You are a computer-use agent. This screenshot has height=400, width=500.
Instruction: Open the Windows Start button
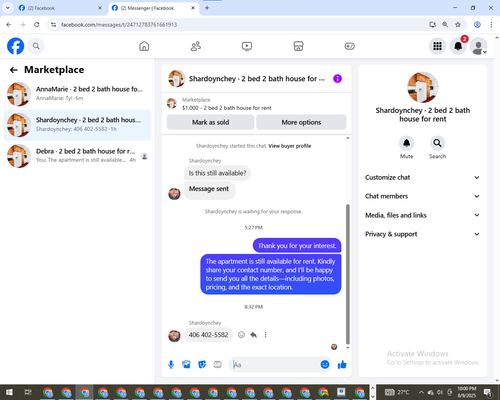(x=9, y=392)
